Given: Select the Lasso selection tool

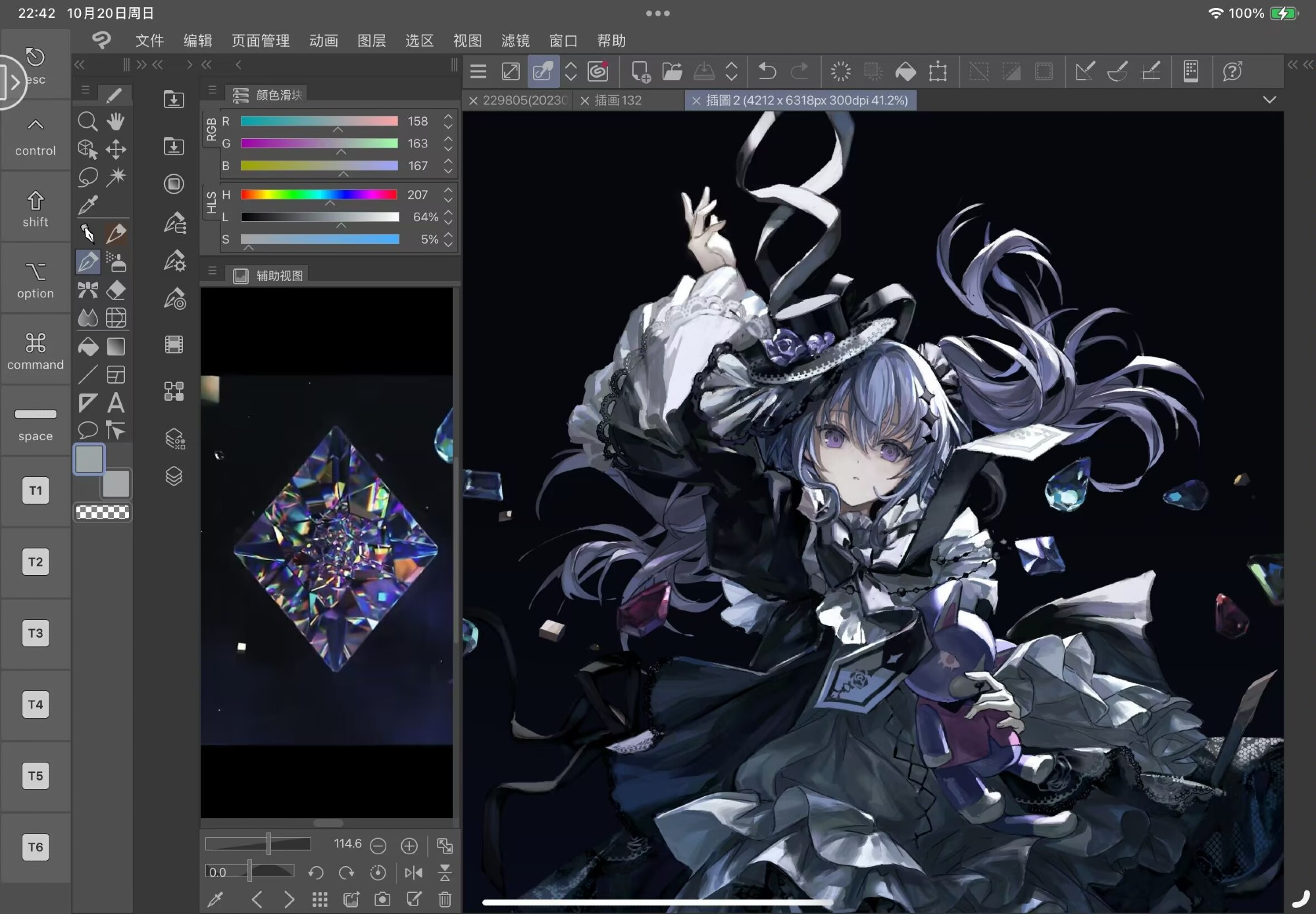Looking at the screenshot, I should (88, 177).
